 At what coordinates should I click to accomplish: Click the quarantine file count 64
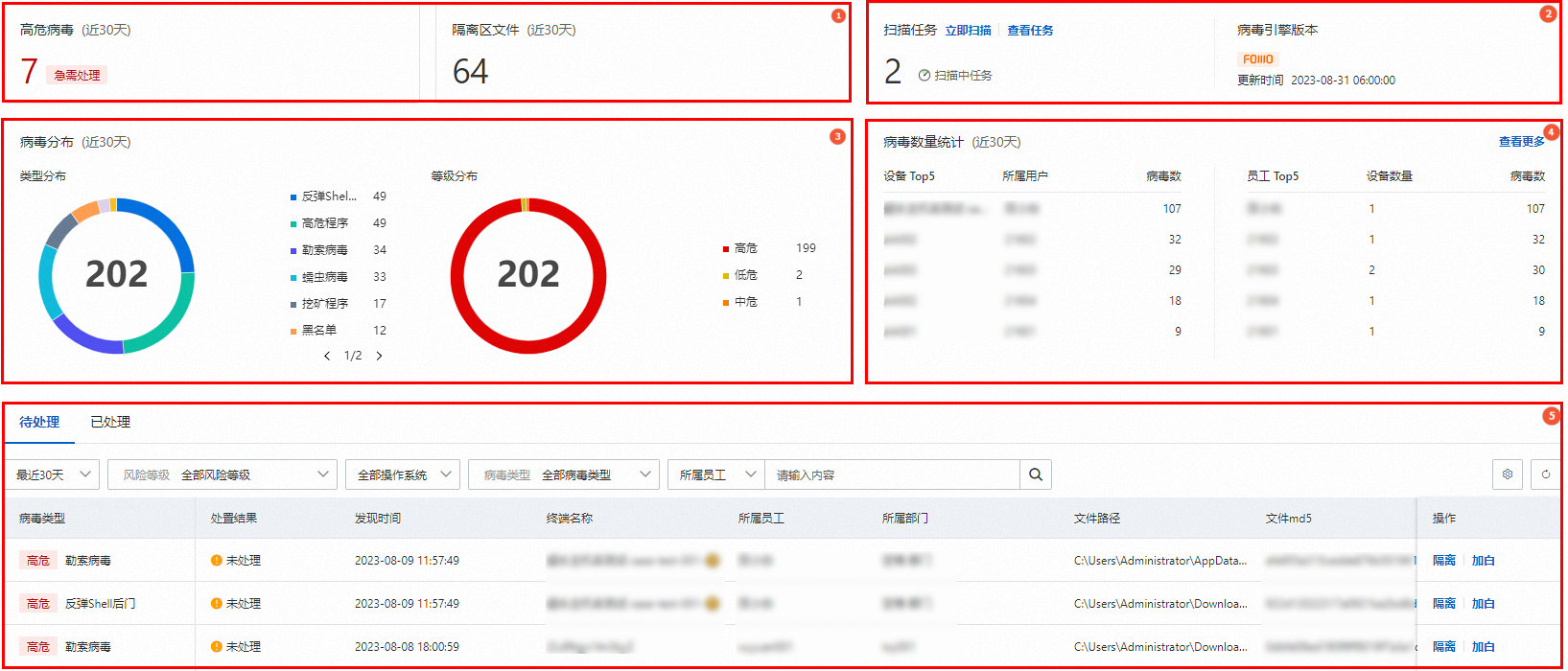click(470, 72)
